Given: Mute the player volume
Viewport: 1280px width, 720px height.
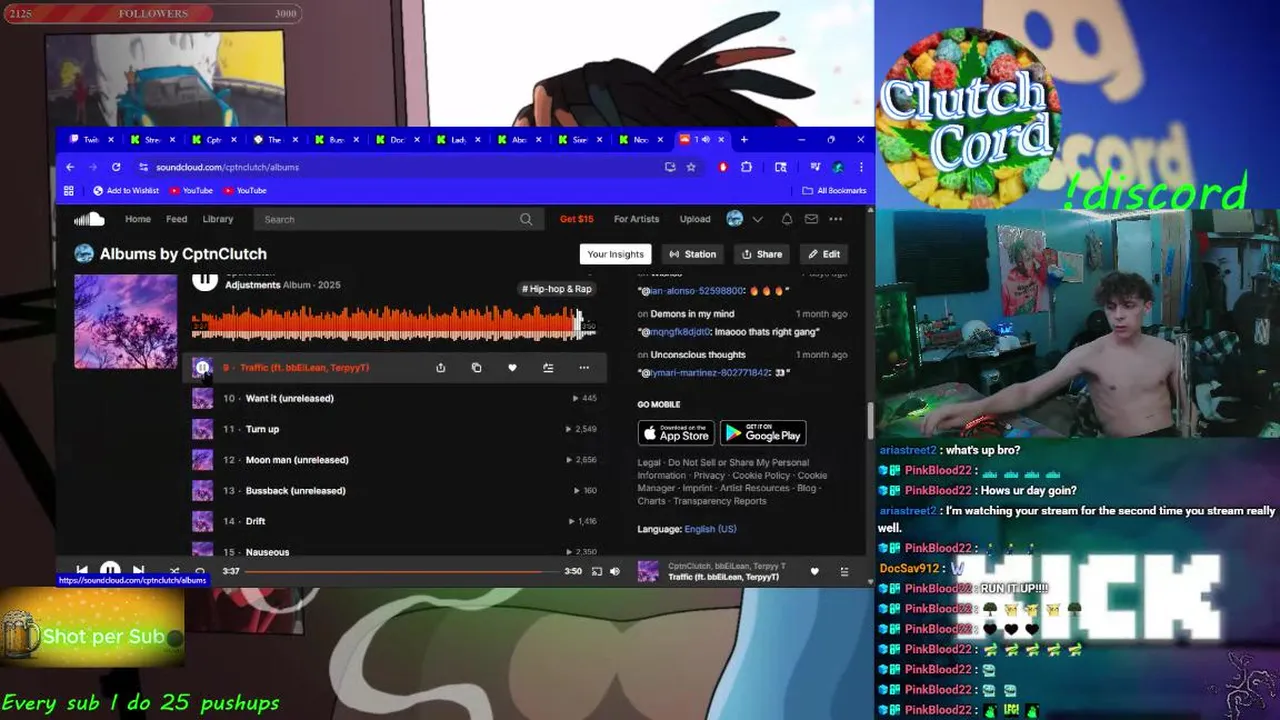Looking at the screenshot, I should click(x=615, y=571).
